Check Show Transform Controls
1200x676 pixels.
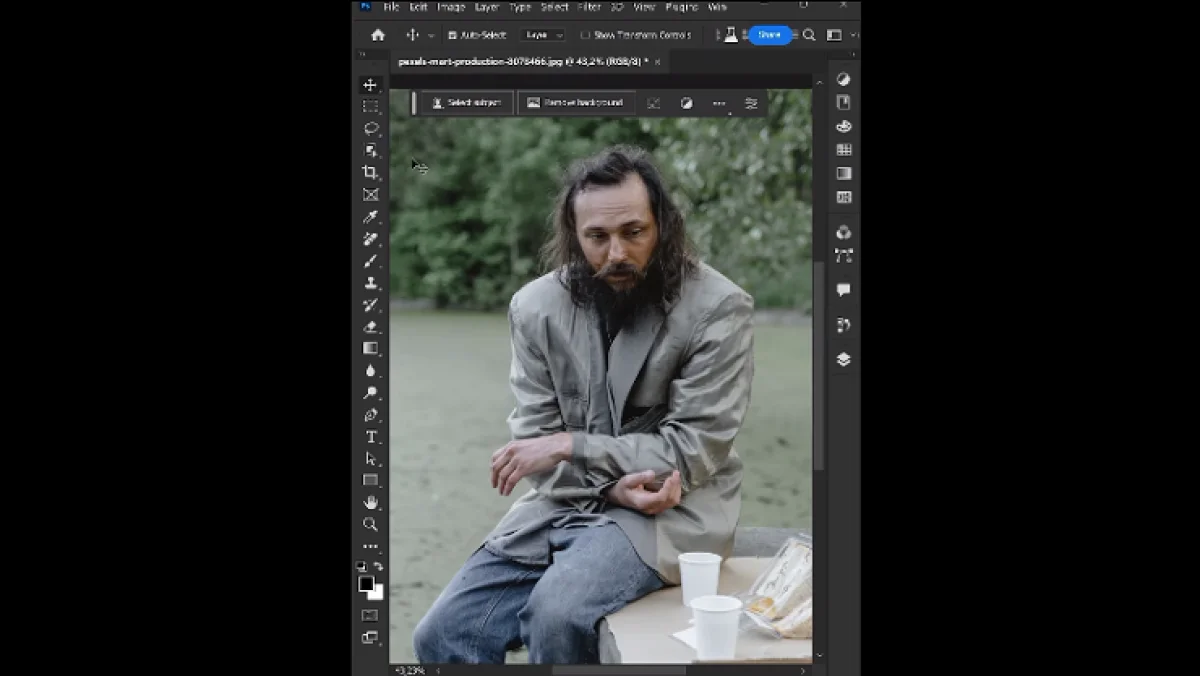pyautogui.click(x=586, y=35)
